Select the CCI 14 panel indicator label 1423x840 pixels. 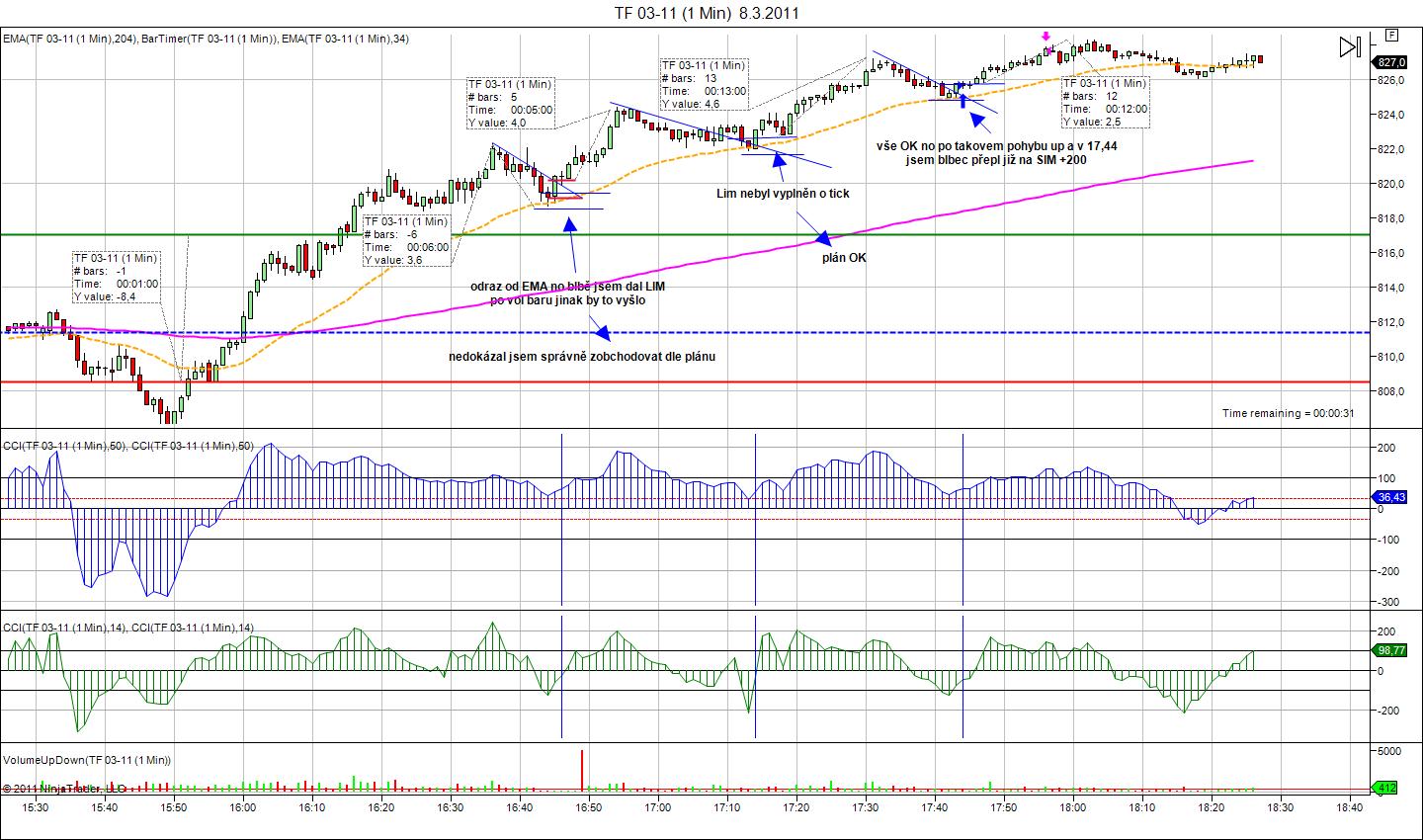pos(128,628)
